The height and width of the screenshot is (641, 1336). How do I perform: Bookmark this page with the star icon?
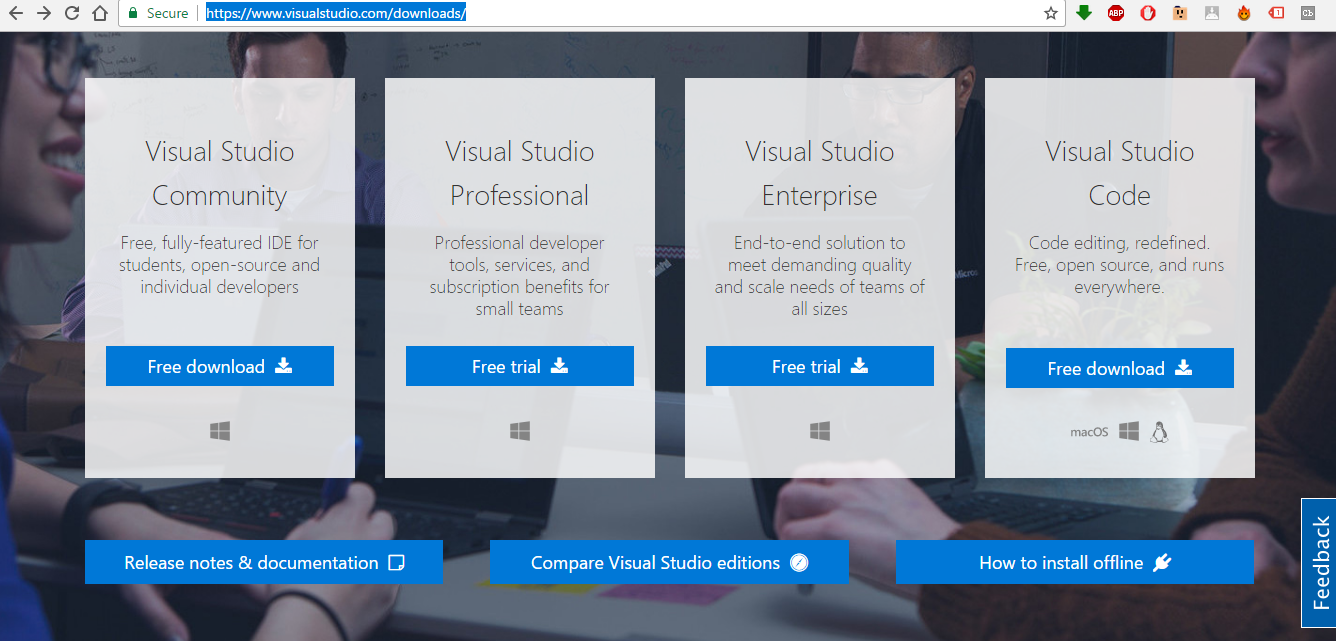click(1051, 13)
